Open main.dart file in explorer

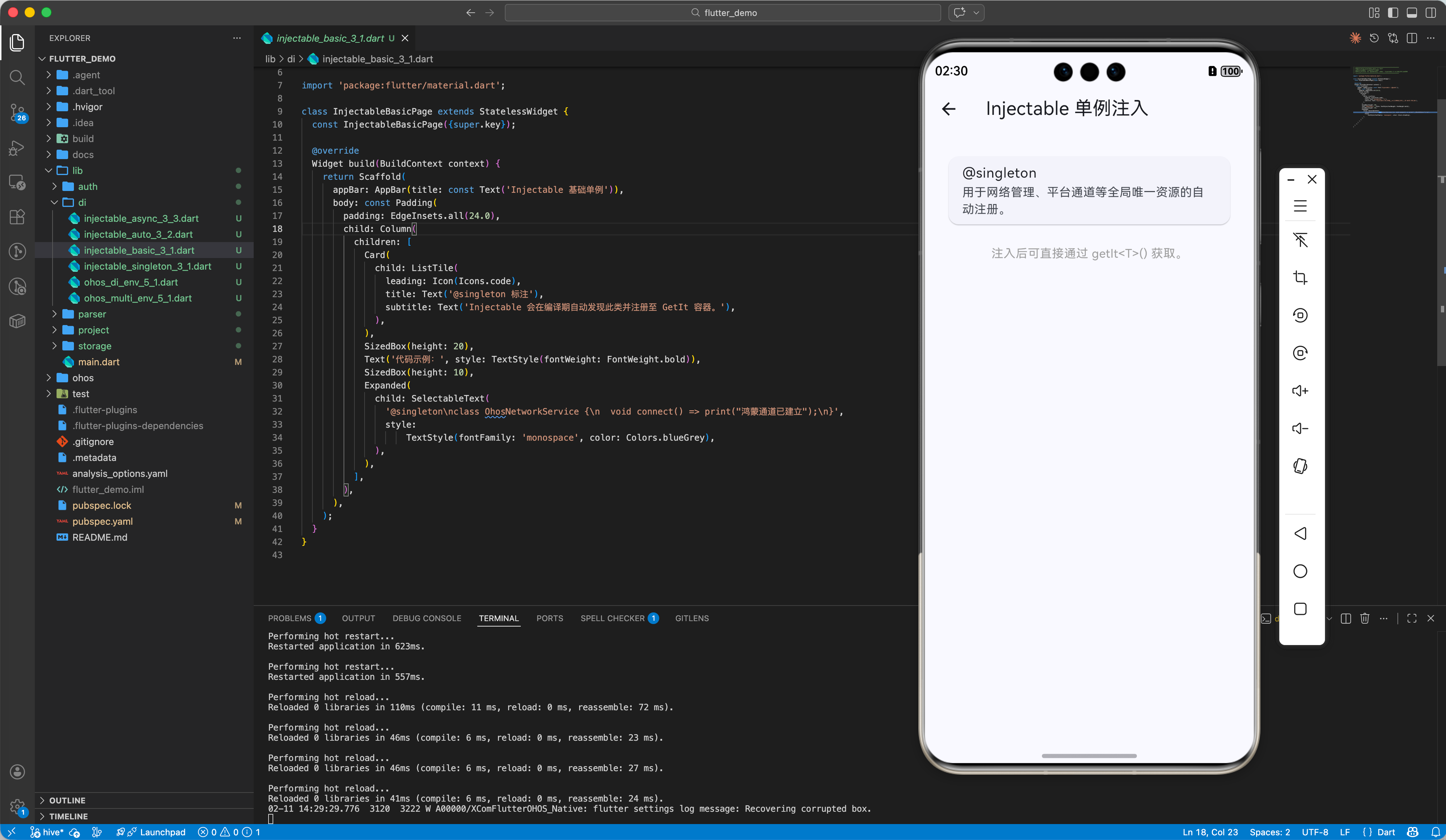99,362
